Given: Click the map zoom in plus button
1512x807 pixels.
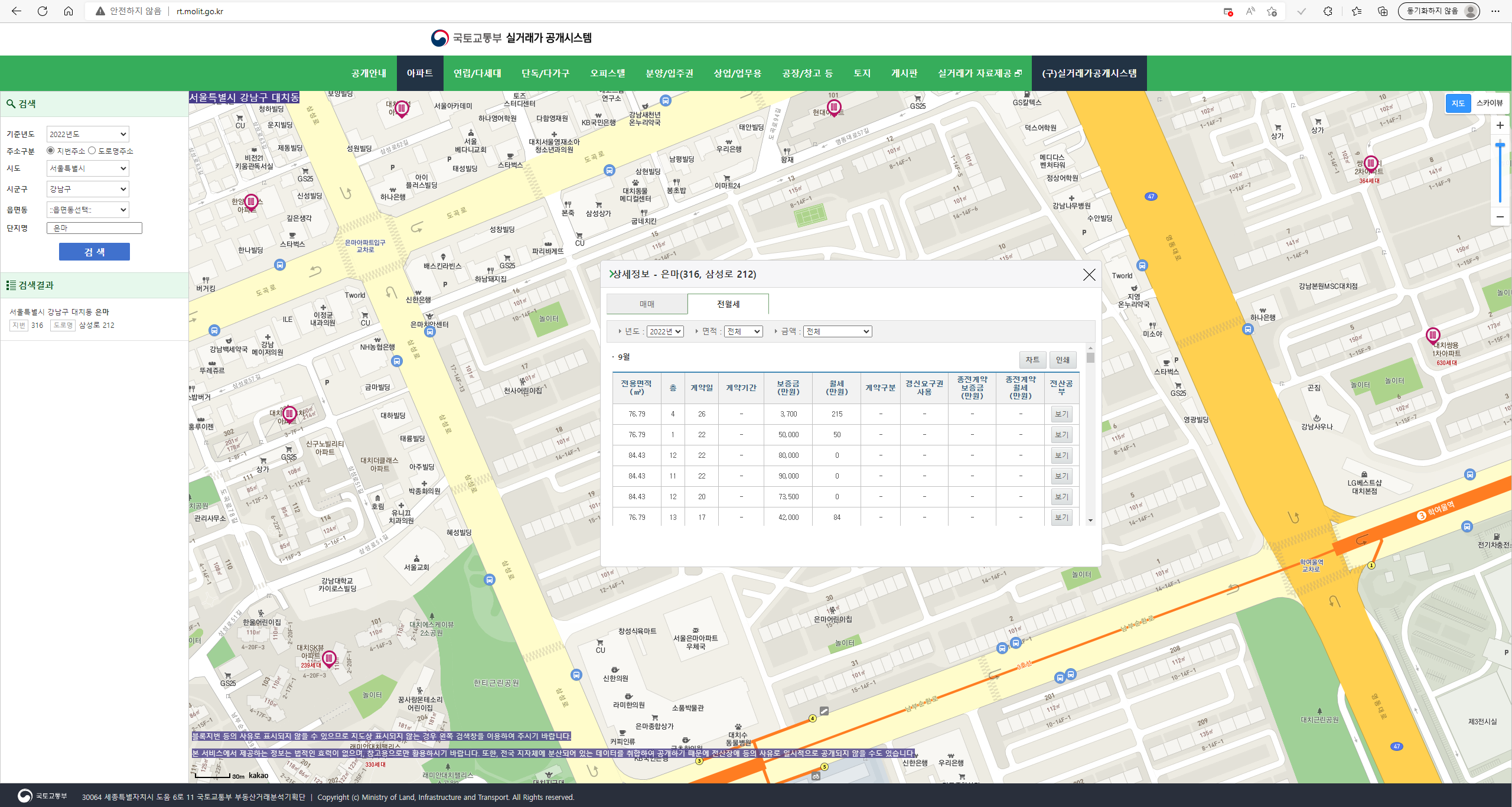Looking at the screenshot, I should 1499,125.
